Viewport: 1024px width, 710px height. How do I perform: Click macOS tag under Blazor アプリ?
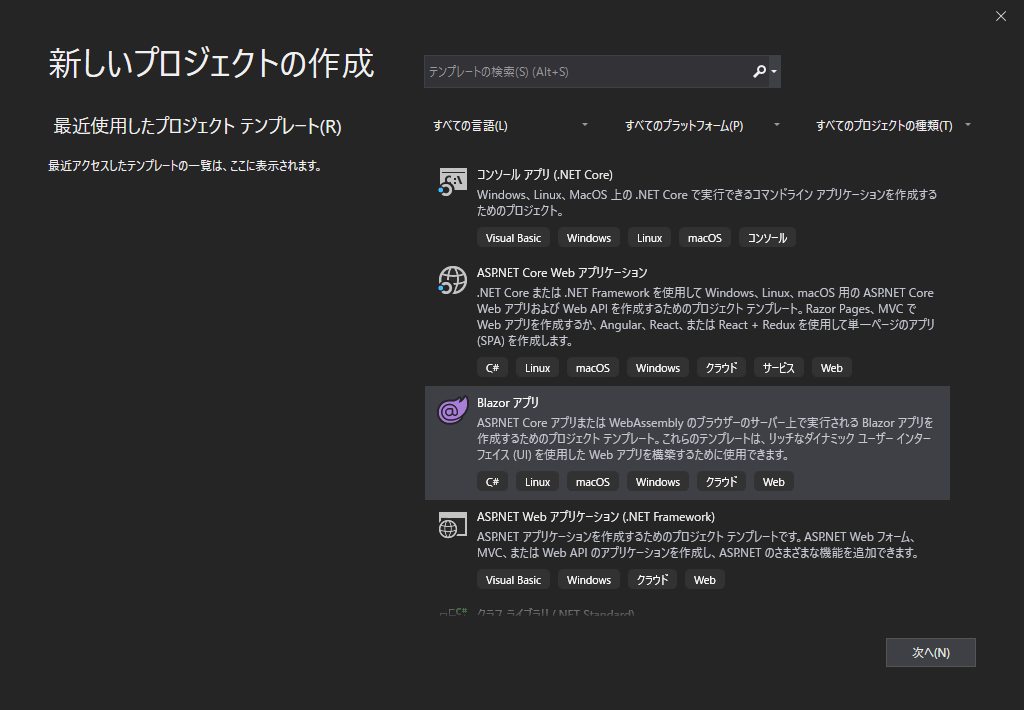coord(592,481)
